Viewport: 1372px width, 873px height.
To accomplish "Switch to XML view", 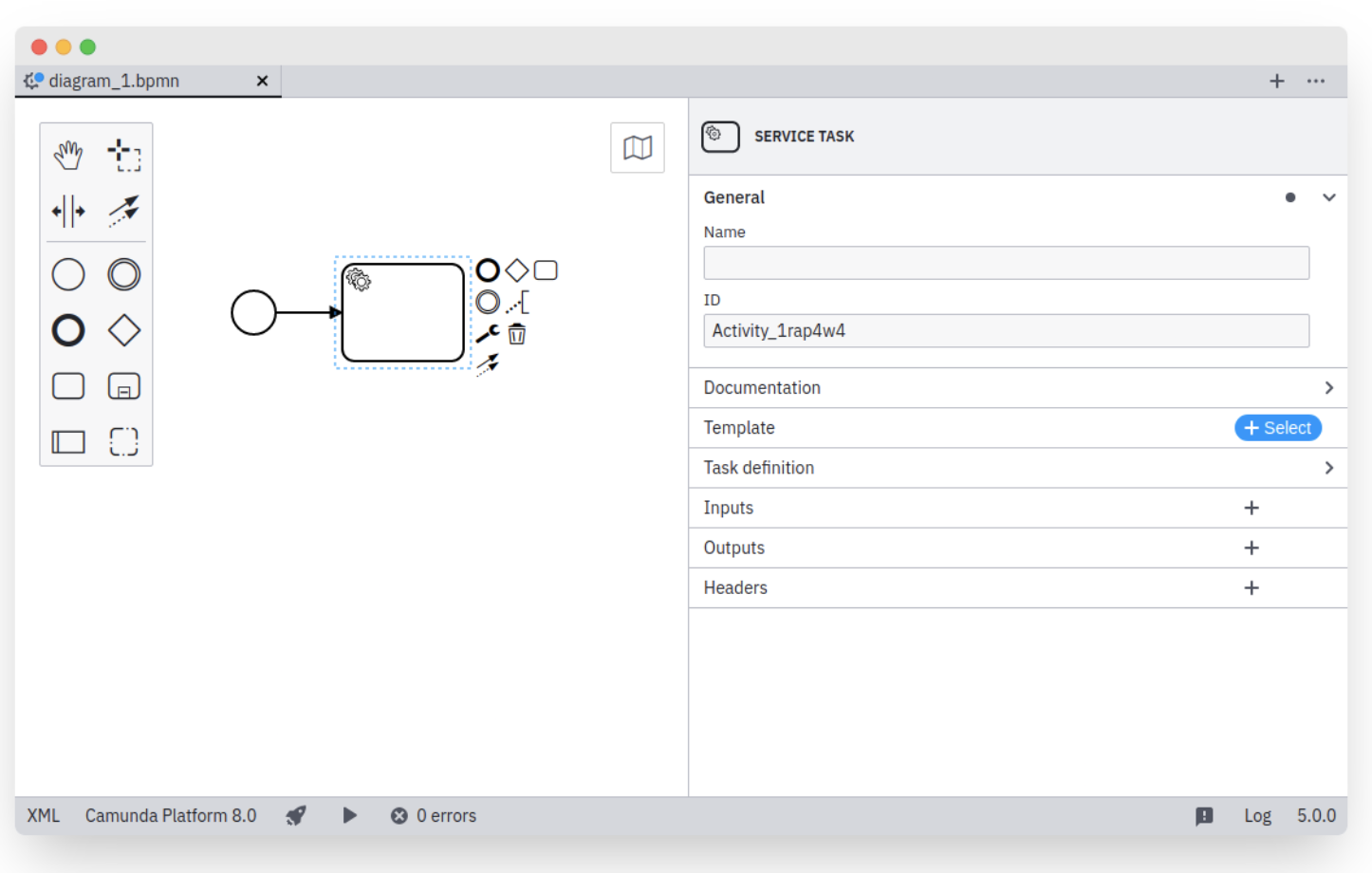I will tap(44, 816).
